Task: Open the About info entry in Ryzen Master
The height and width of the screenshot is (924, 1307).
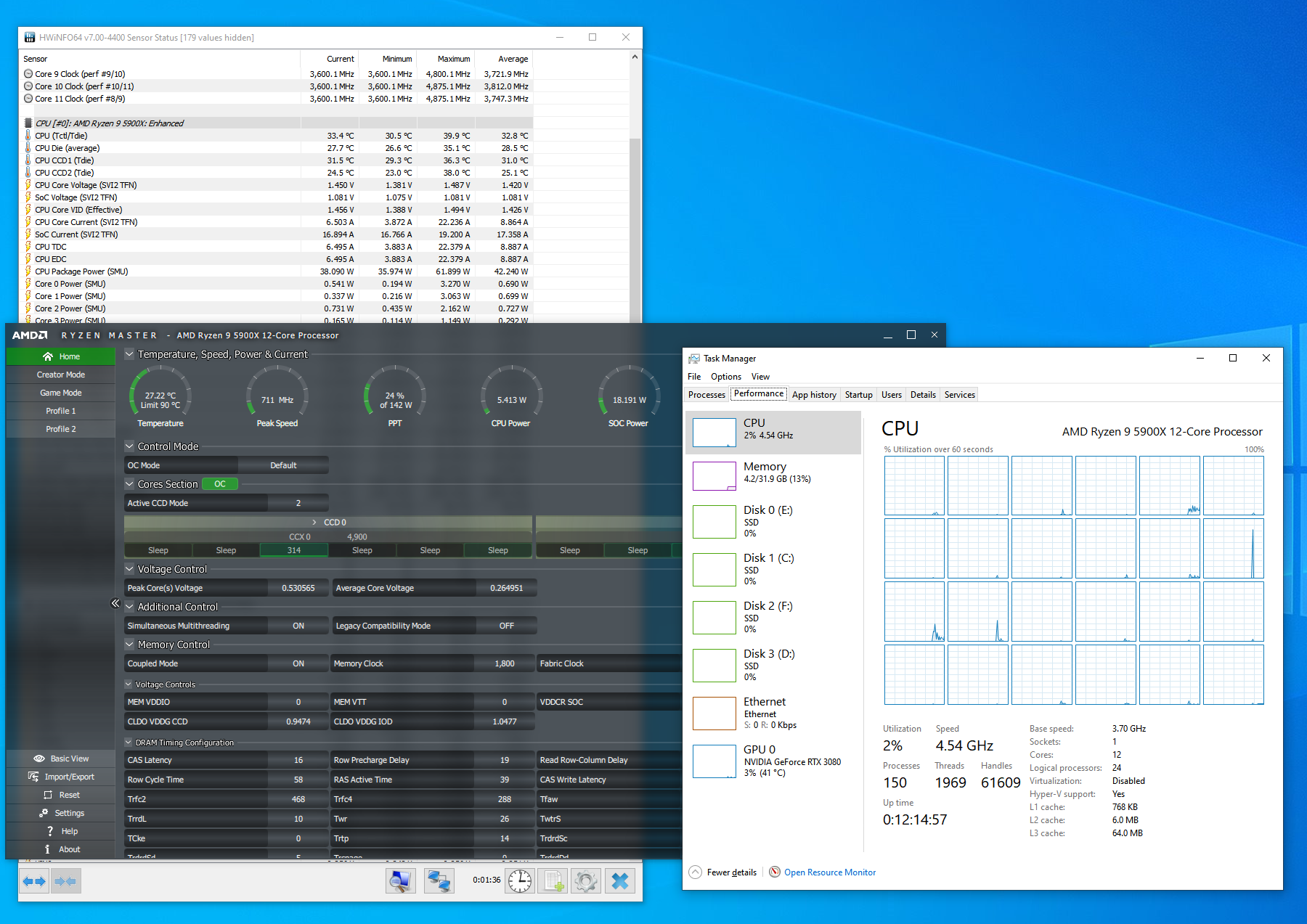Action: [61, 849]
